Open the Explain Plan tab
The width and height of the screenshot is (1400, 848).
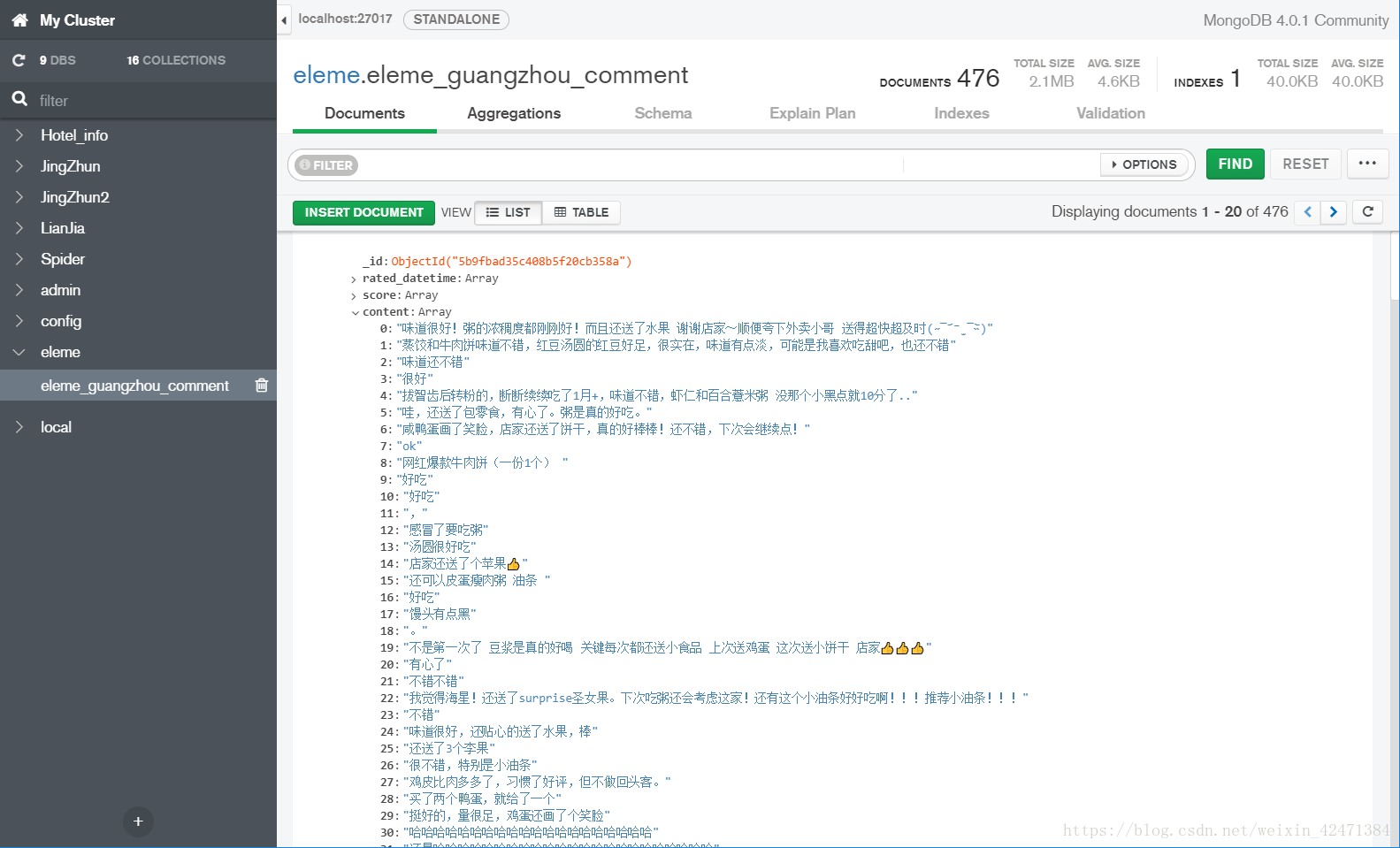(813, 113)
